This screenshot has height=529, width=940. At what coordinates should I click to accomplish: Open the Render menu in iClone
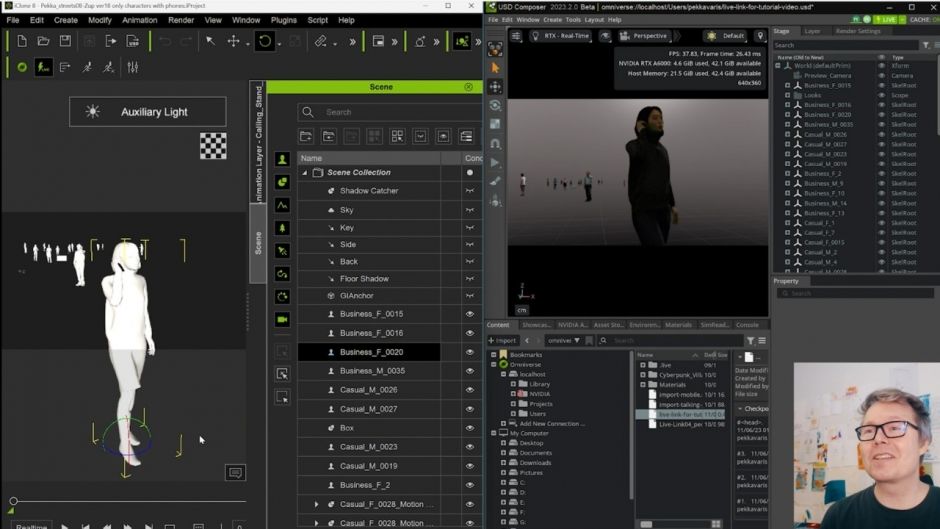tap(181, 20)
